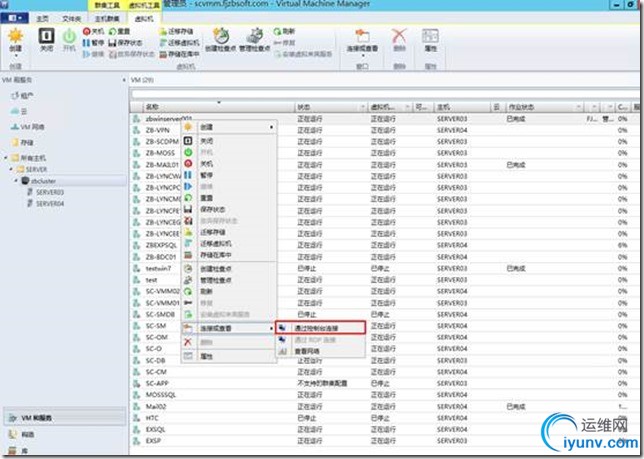This screenshot has width=644, height=459.
Task: Choose 保存状态 in the context menu
Action: [229, 209]
